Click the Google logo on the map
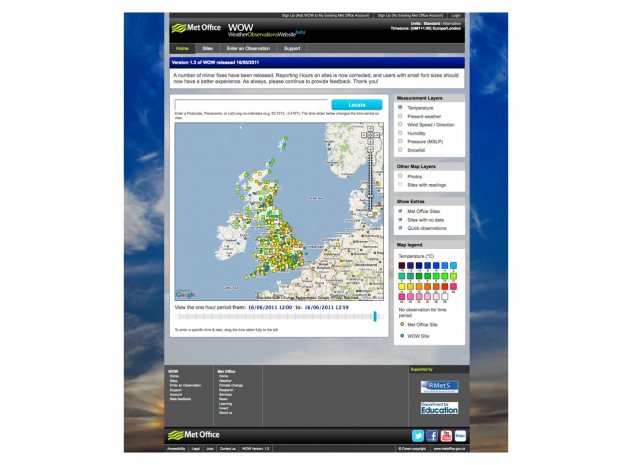Image resolution: width=630 pixels, height=465 pixels. click(185, 295)
